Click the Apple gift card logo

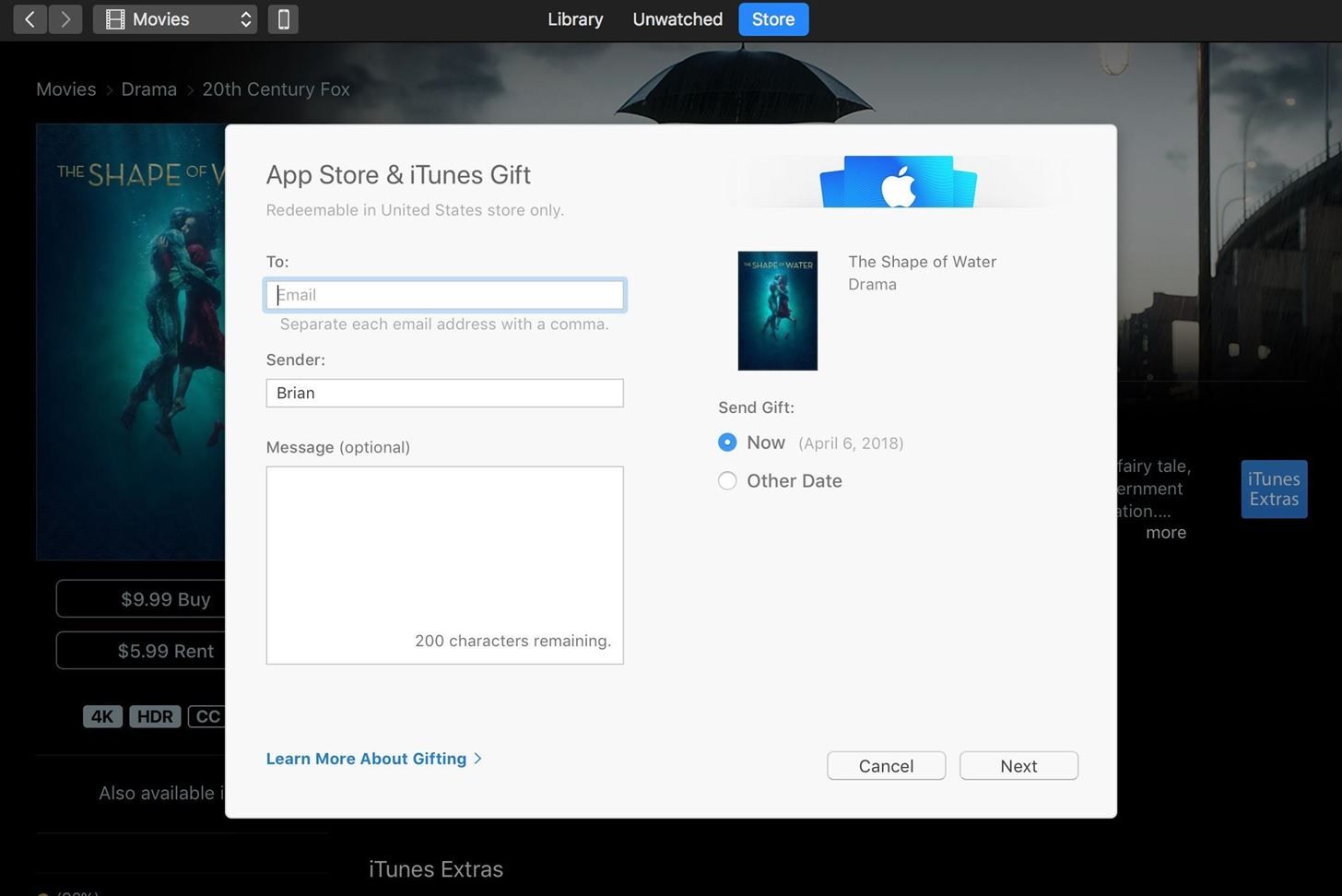click(x=898, y=183)
